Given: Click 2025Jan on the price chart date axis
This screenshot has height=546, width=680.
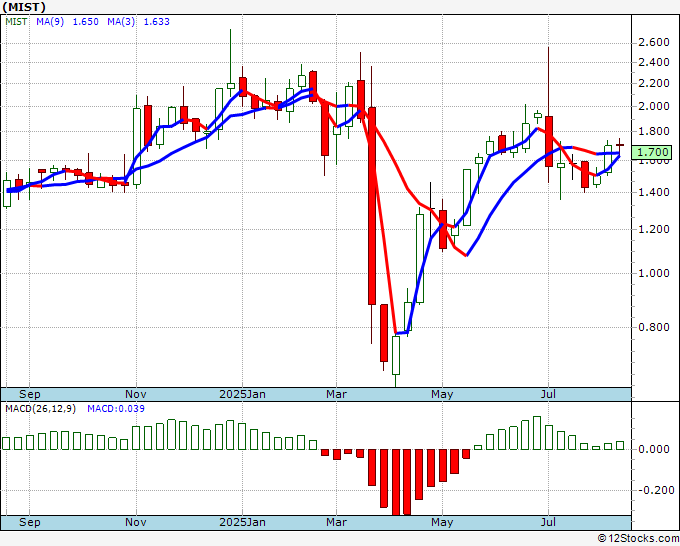Looking at the screenshot, I should [242, 394].
